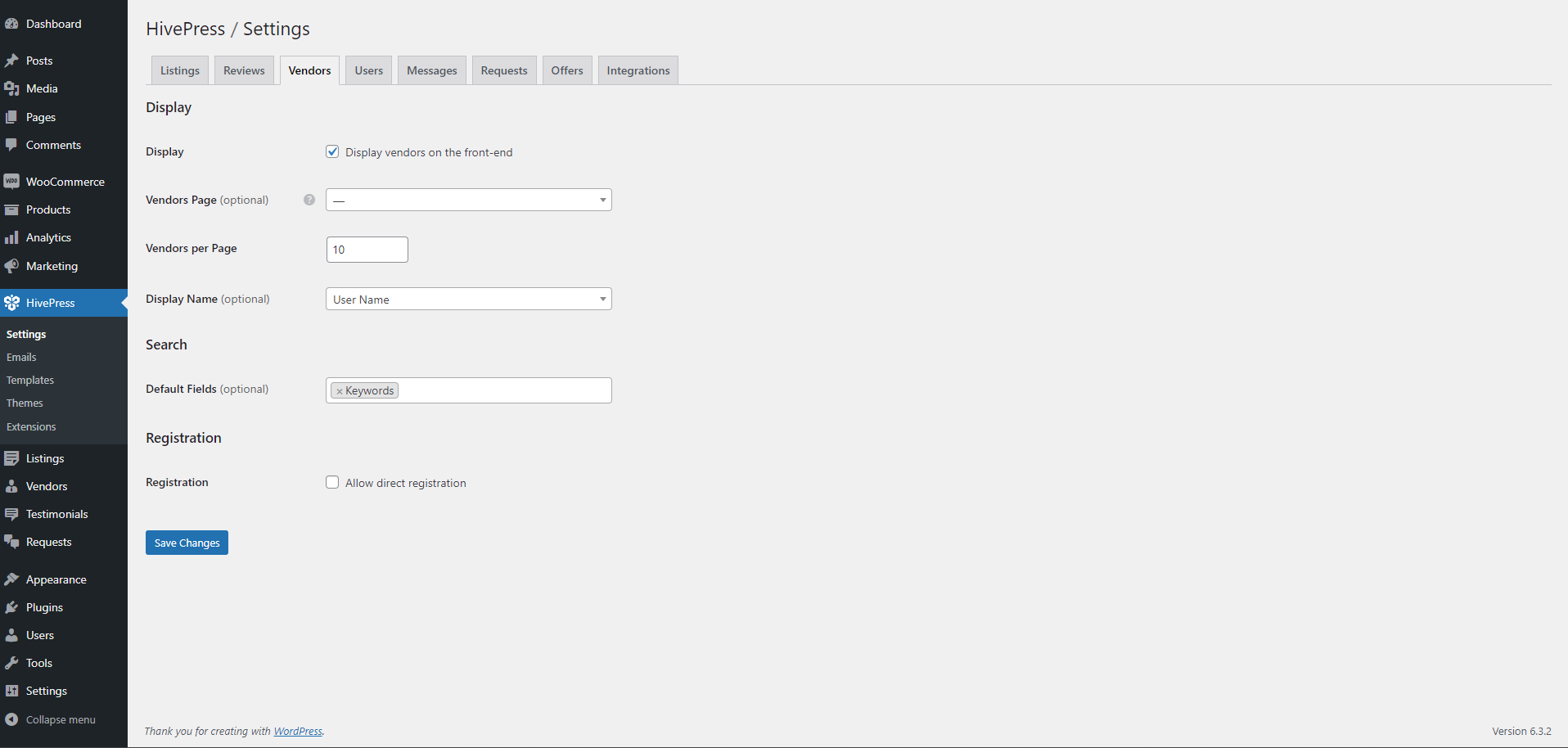
Task: Click the Requests sidebar icon
Action: coord(11,542)
